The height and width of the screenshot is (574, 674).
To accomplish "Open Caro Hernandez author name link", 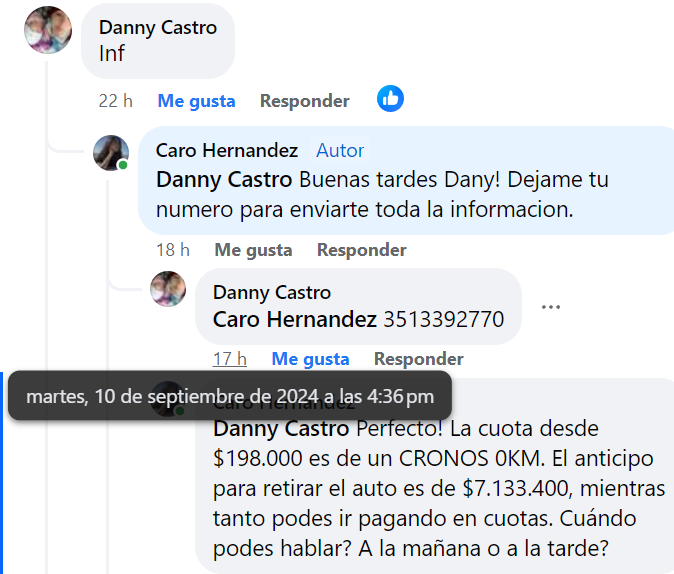I will [x=227, y=151].
